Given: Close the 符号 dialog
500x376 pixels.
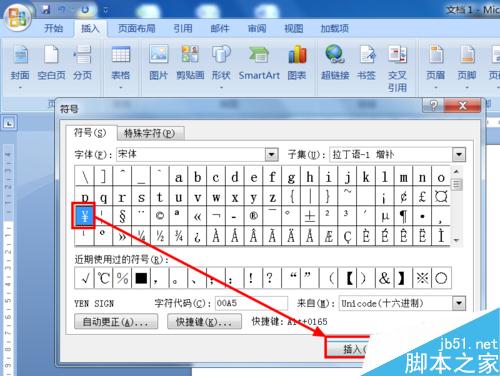Looking at the screenshot, I should click(463, 106).
